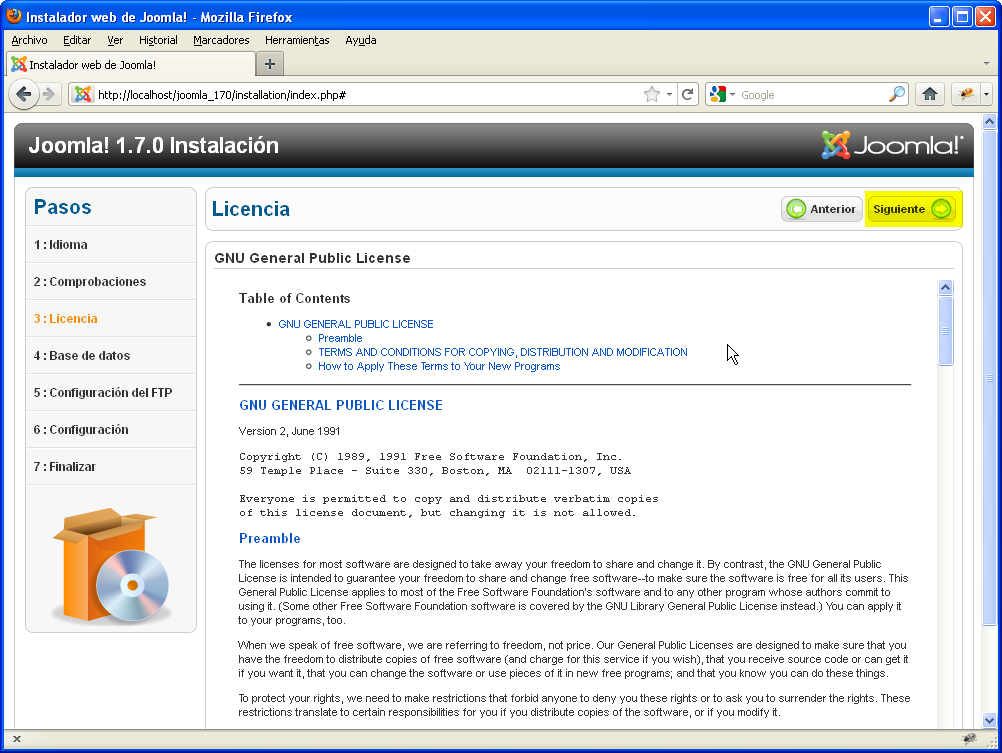Click the Pasos sidebar heading

point(63,207)
